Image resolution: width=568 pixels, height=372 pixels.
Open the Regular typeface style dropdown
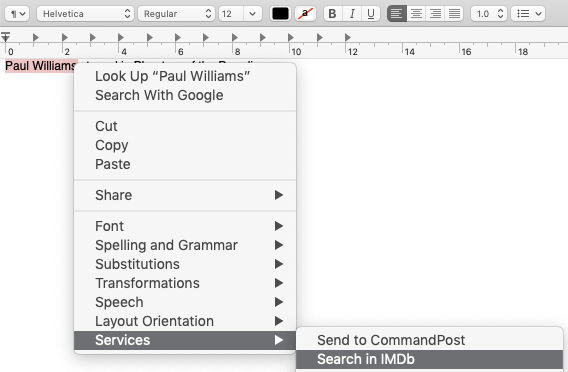[x=176, y=14]
